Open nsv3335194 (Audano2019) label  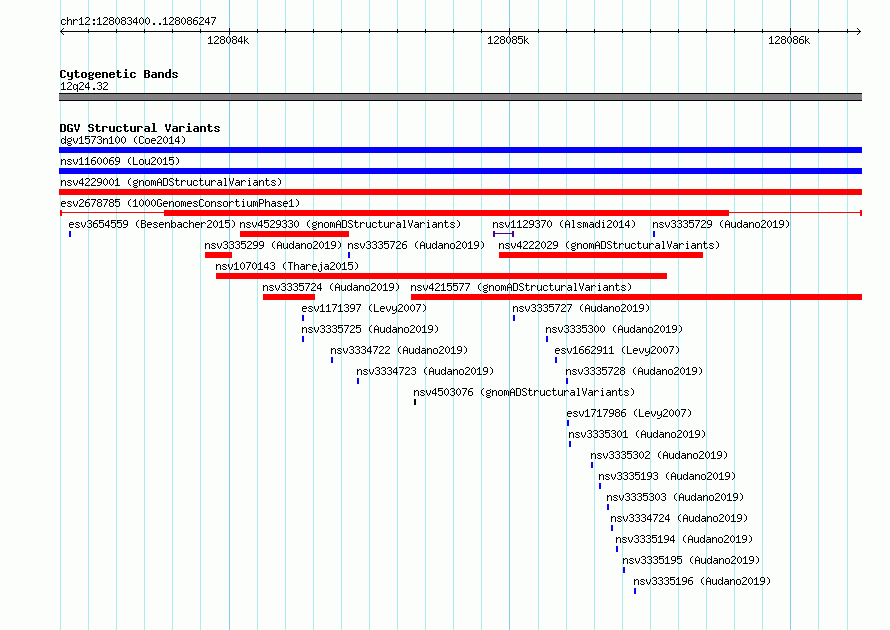684,539
